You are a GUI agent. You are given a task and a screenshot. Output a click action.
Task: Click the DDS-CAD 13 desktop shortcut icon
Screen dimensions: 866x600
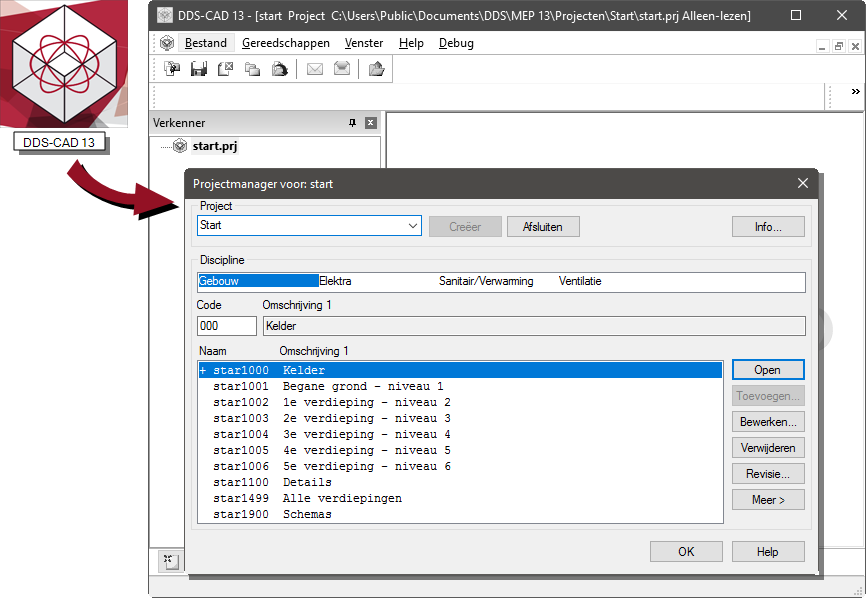point(64,64)
